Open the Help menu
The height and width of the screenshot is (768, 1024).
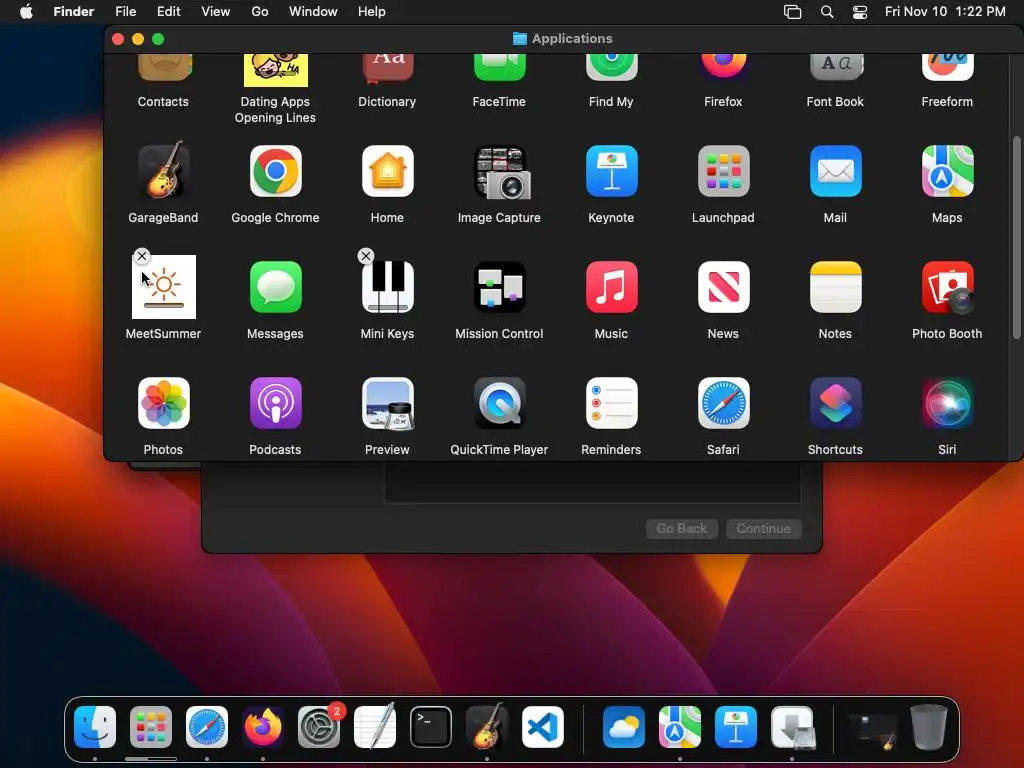372,12
